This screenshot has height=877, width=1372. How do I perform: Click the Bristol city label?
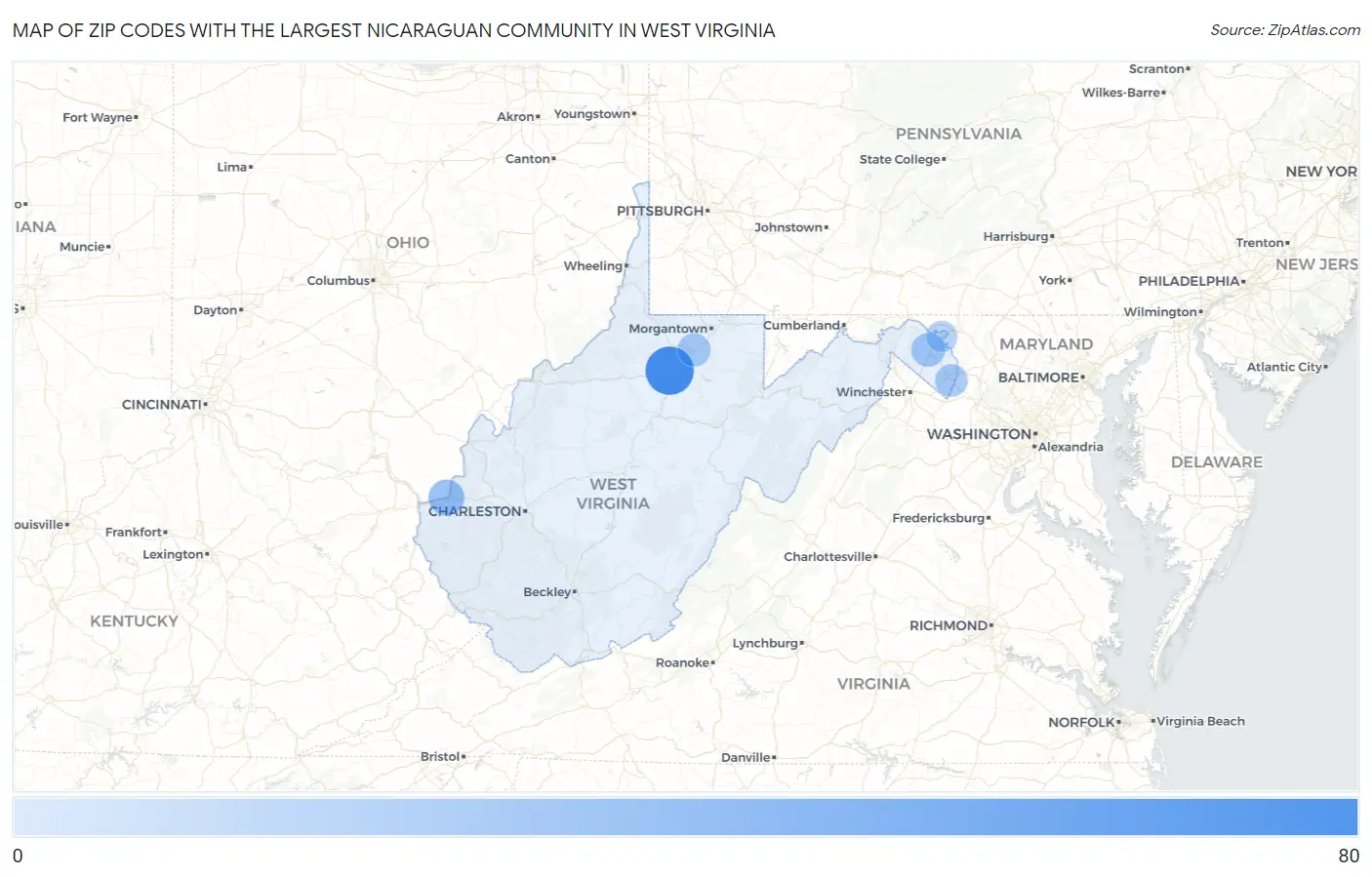440,756
